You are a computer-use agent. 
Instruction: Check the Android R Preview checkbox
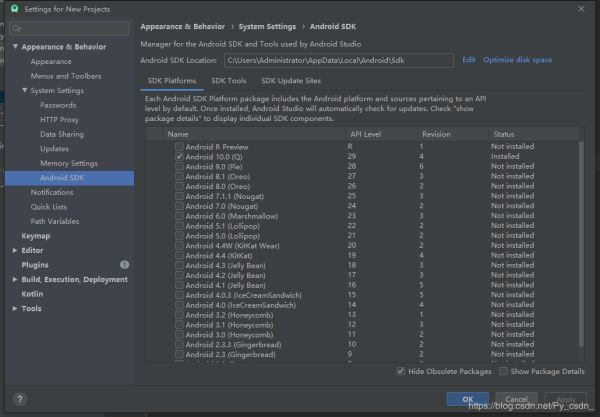pos(179,147)
